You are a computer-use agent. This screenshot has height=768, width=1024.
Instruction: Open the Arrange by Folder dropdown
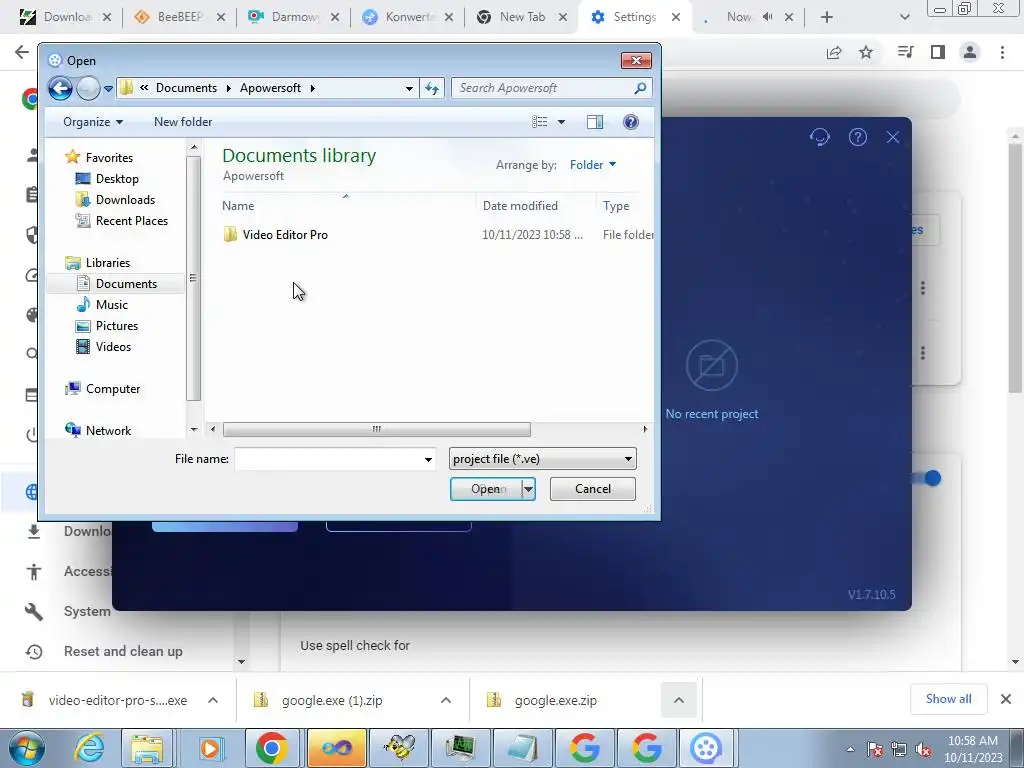pyautogui.click(x=592, y=165)
